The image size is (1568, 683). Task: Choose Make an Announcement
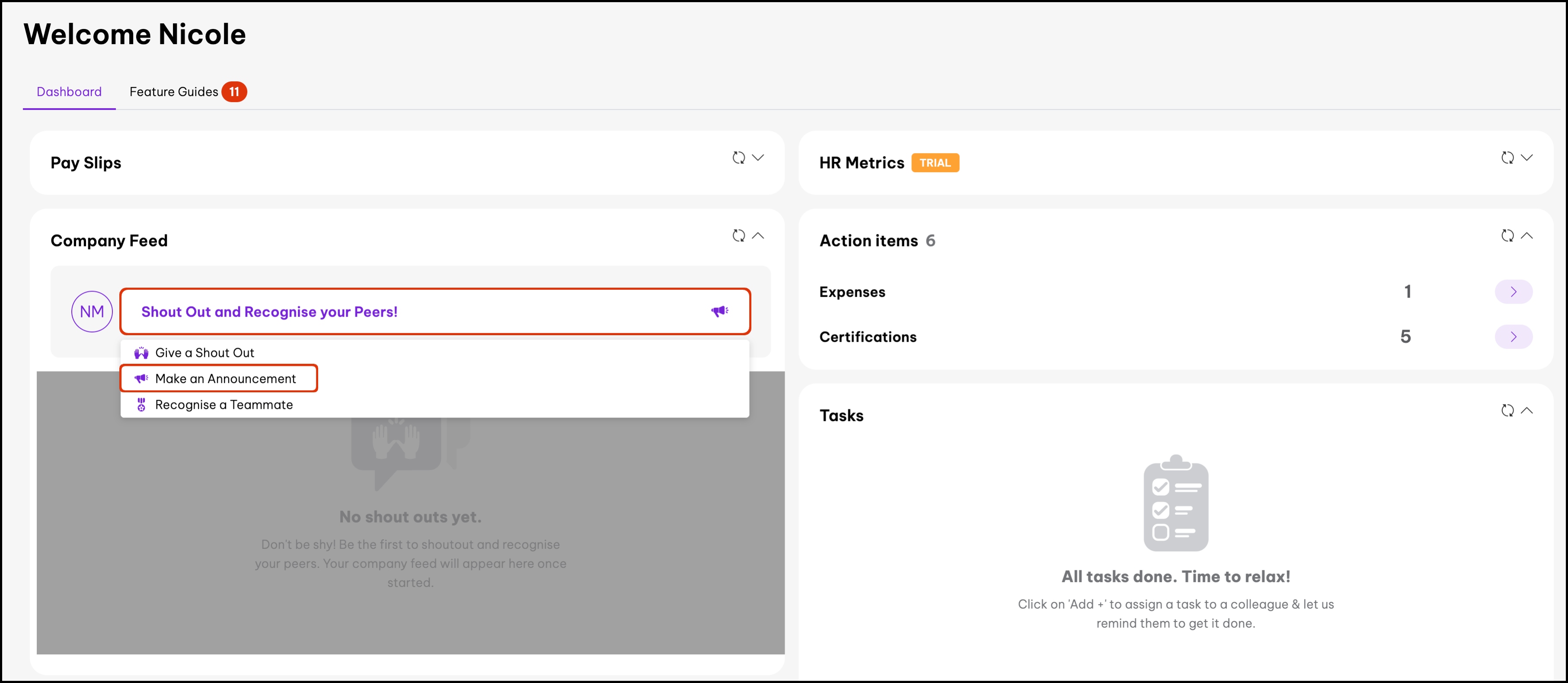(225, 379)
